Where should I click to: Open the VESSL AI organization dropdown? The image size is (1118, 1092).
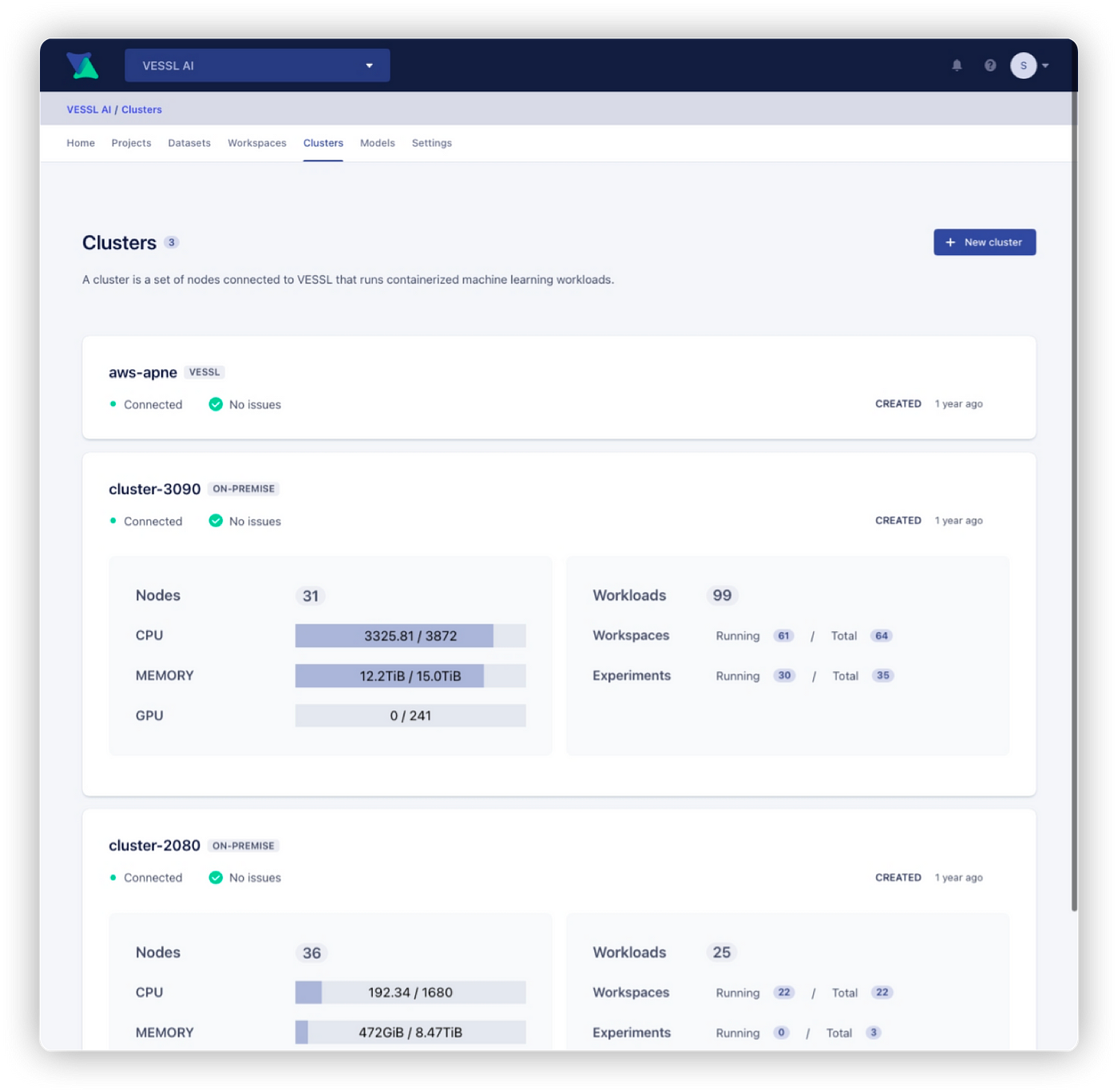257,66
